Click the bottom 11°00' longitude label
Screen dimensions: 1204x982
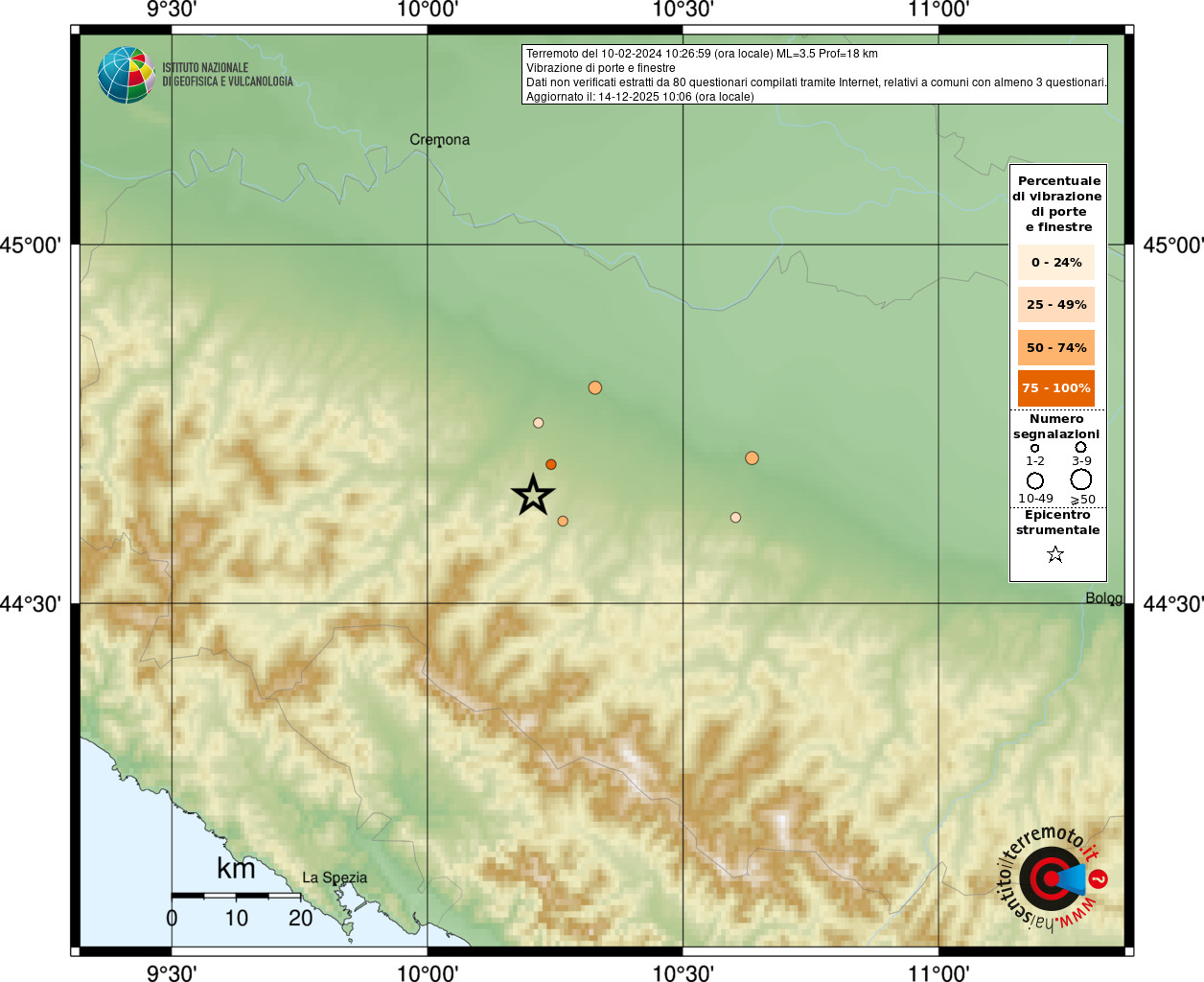939,973
